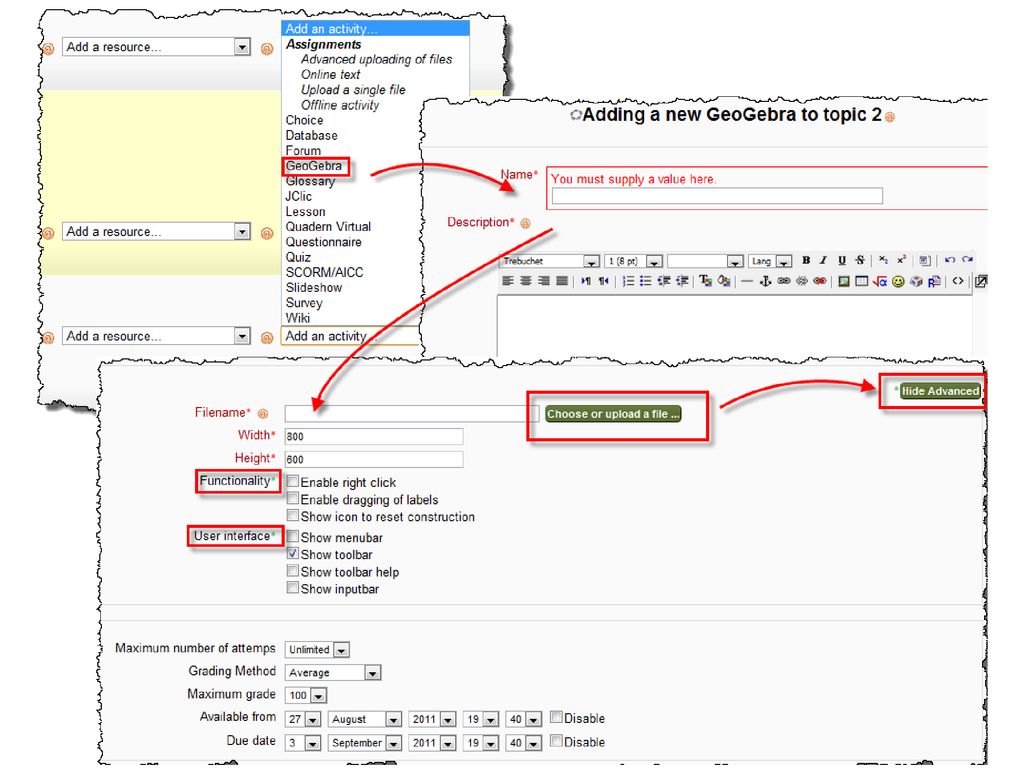Insert a smiley emoticon
Viewport: 1024px width, 768px height.
coord(898,281)
